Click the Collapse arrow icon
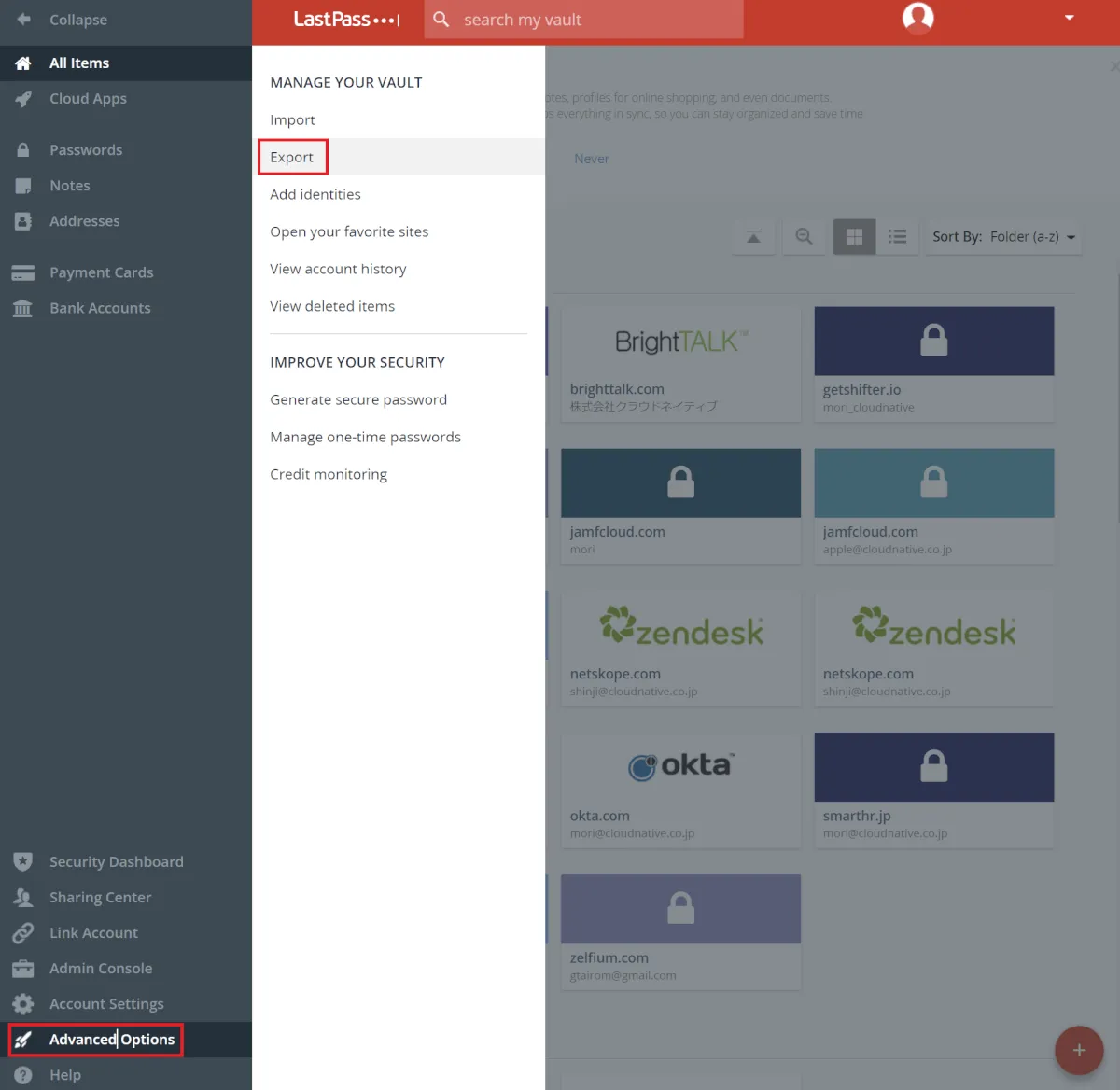This screenshot has width=1120, height=1090. [x=23, y=20]
